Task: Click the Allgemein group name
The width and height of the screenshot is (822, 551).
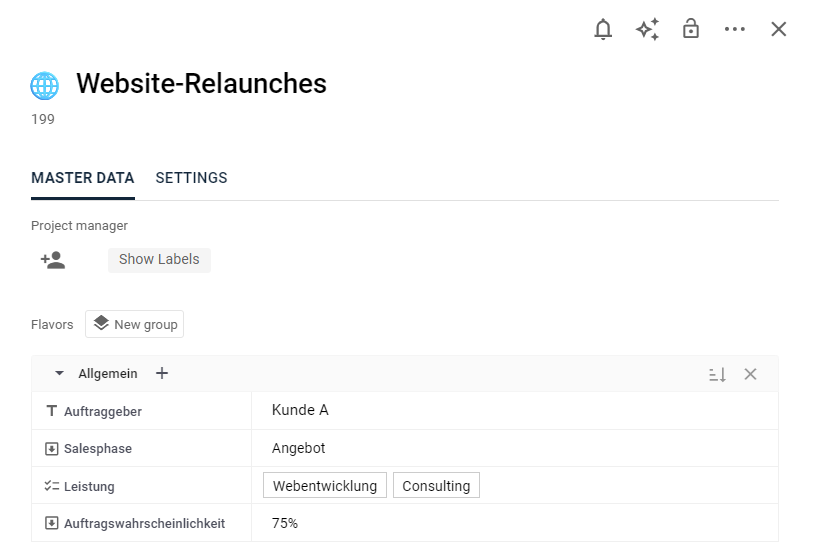Action: pyautogui.click(x=108, y=374)
